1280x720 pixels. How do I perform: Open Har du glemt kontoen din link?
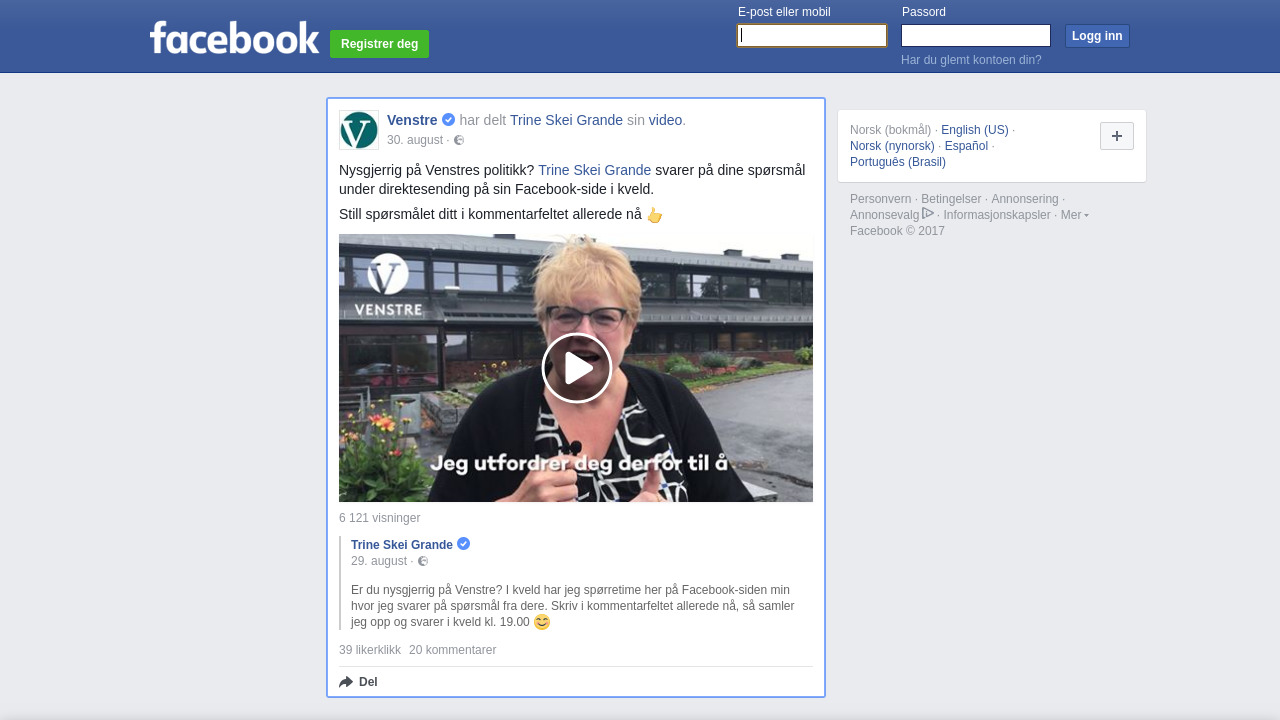click(x=971, y=60)
